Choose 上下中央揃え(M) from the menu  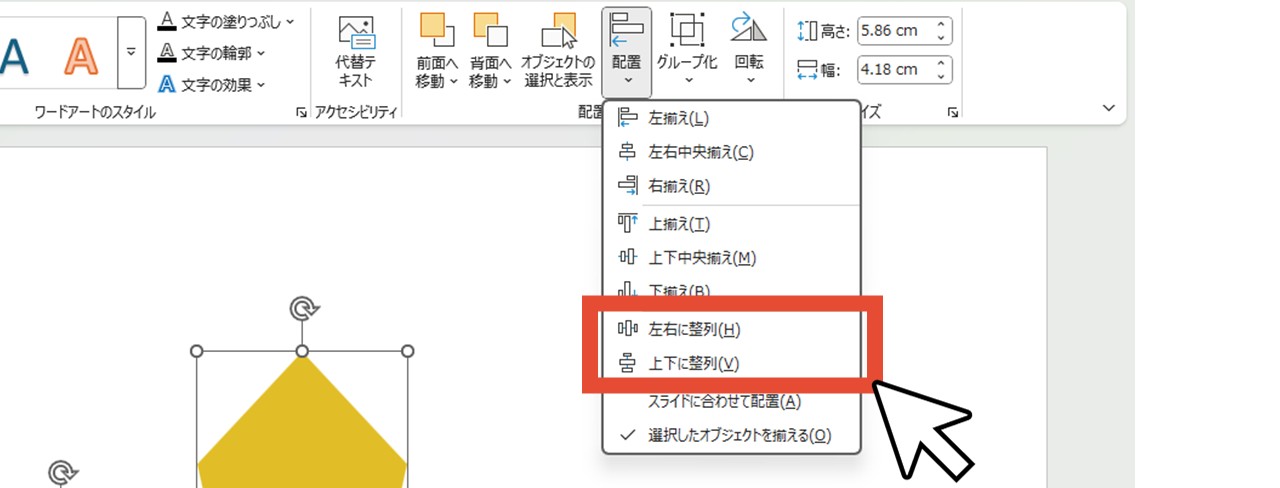(731, 258)
